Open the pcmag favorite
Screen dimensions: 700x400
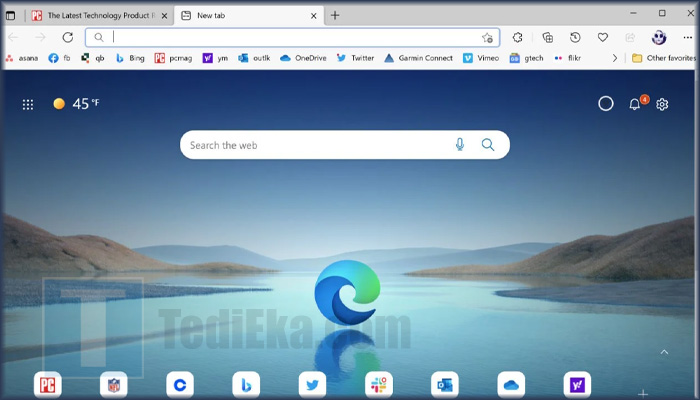(x=173, y=58)
